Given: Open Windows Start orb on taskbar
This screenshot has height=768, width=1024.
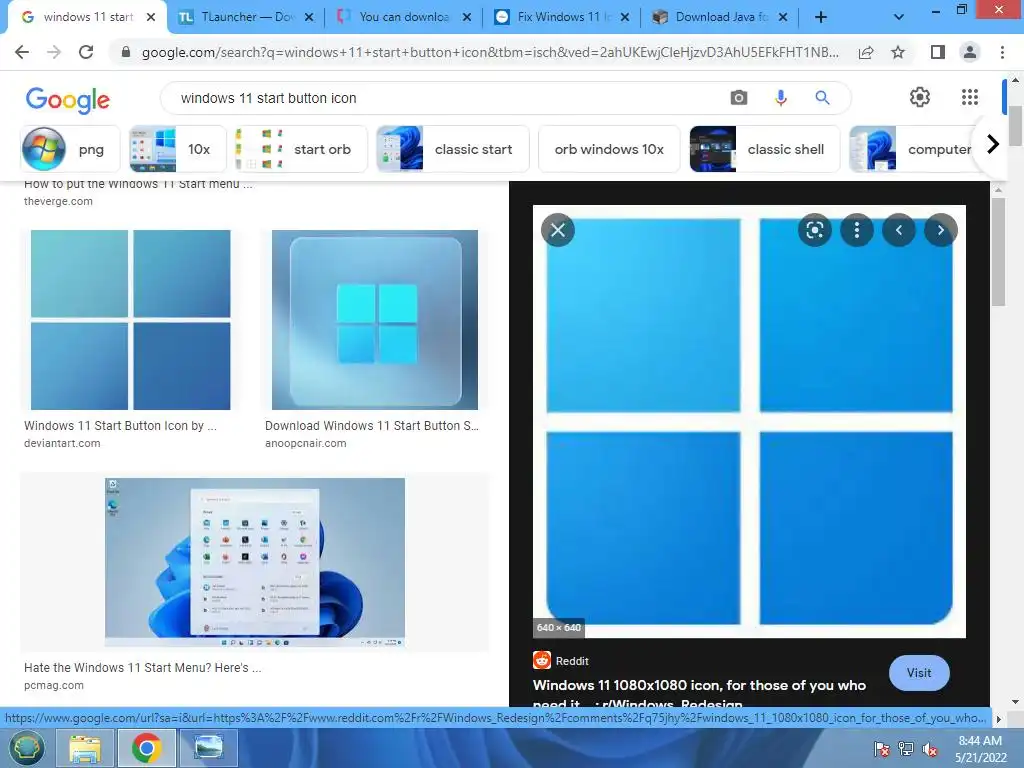Looking at the screenshot, I should click(x=26, y=748).
